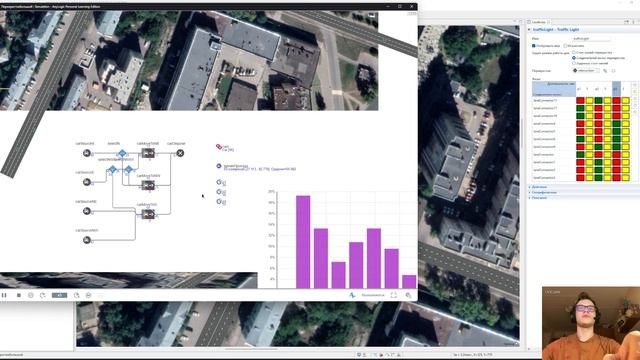
Task: Click the carDispose X block
Action: coord(180,153)
